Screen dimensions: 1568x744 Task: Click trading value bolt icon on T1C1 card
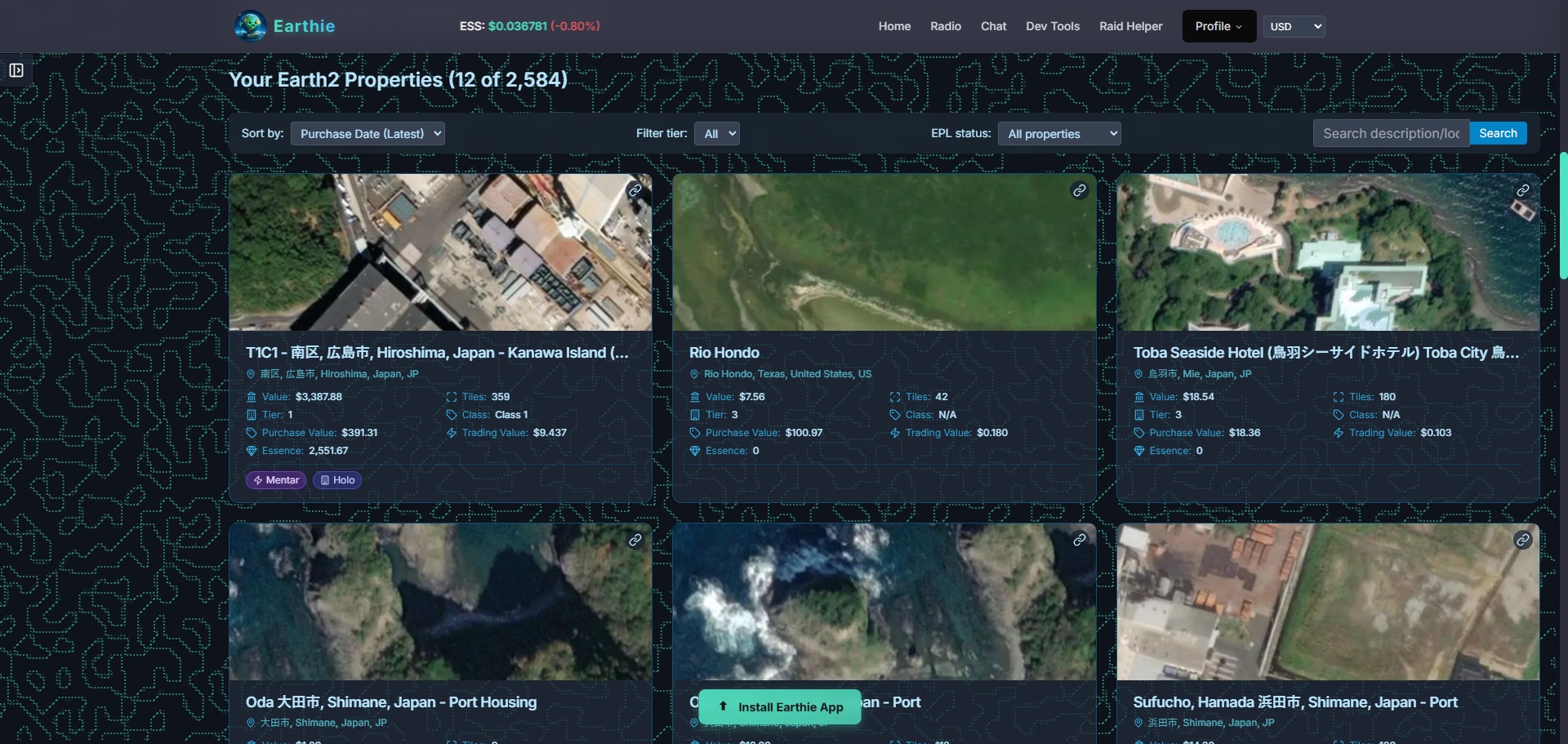tap(452, 433)
